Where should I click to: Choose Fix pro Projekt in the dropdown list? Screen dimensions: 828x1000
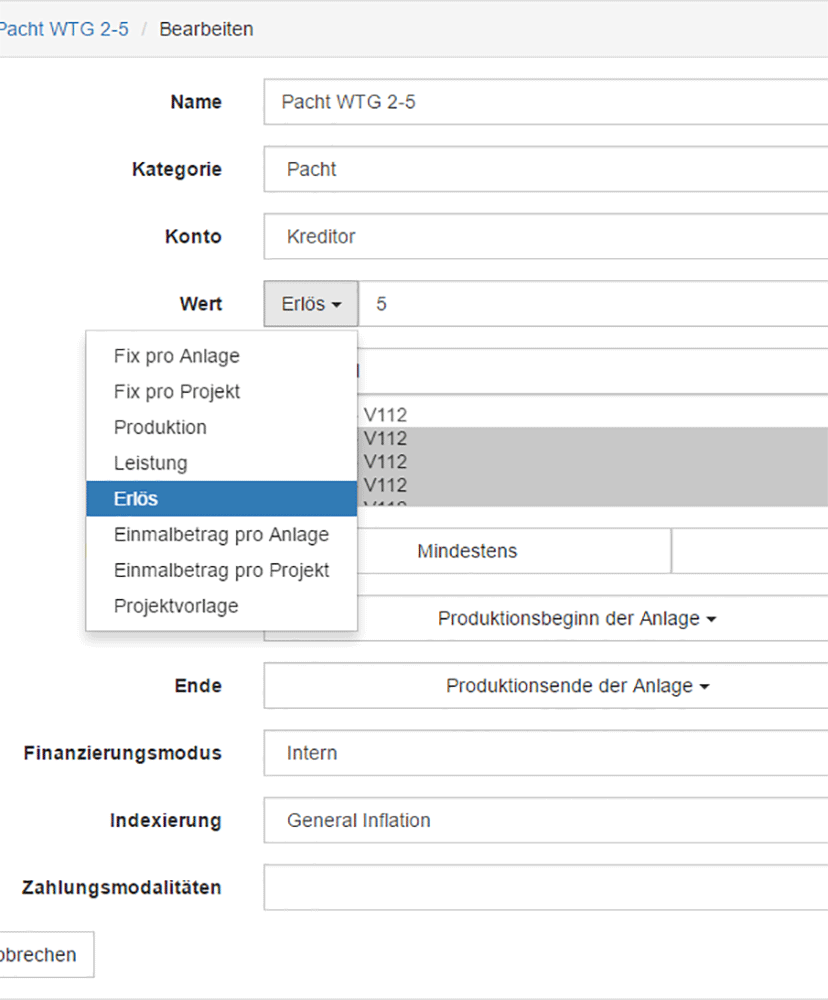click(177, 392)
